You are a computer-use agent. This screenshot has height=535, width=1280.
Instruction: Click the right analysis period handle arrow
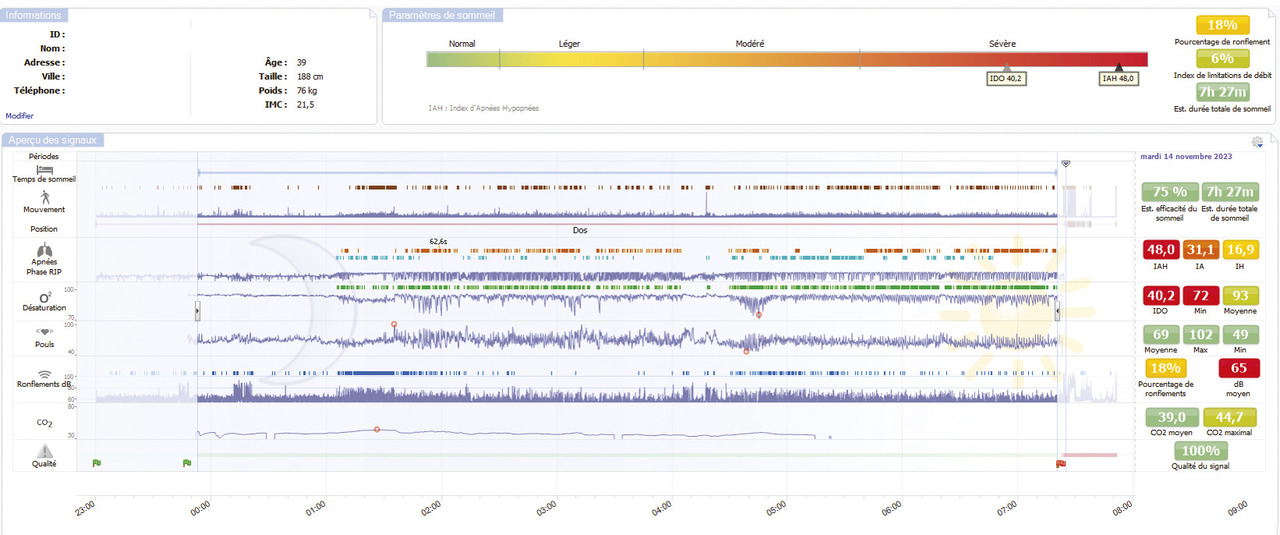point(1059,312)
